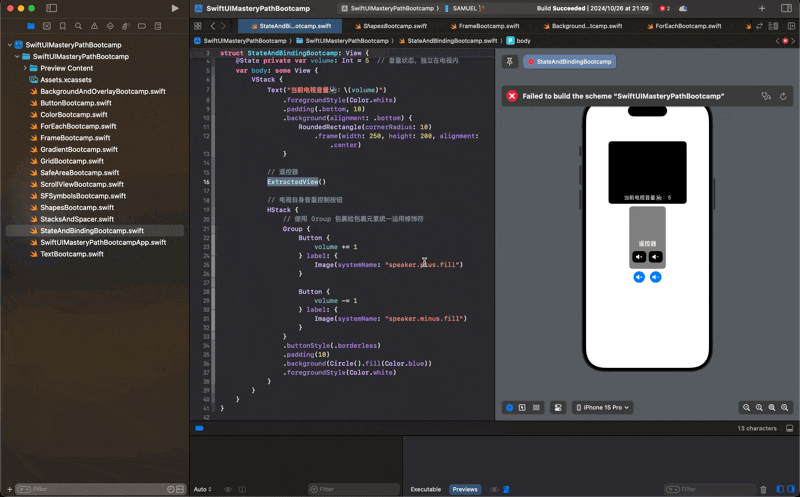Hide the navigator sidebar via toolbar icon
Viewport: 800px width, 497px height.
[52, 8]
